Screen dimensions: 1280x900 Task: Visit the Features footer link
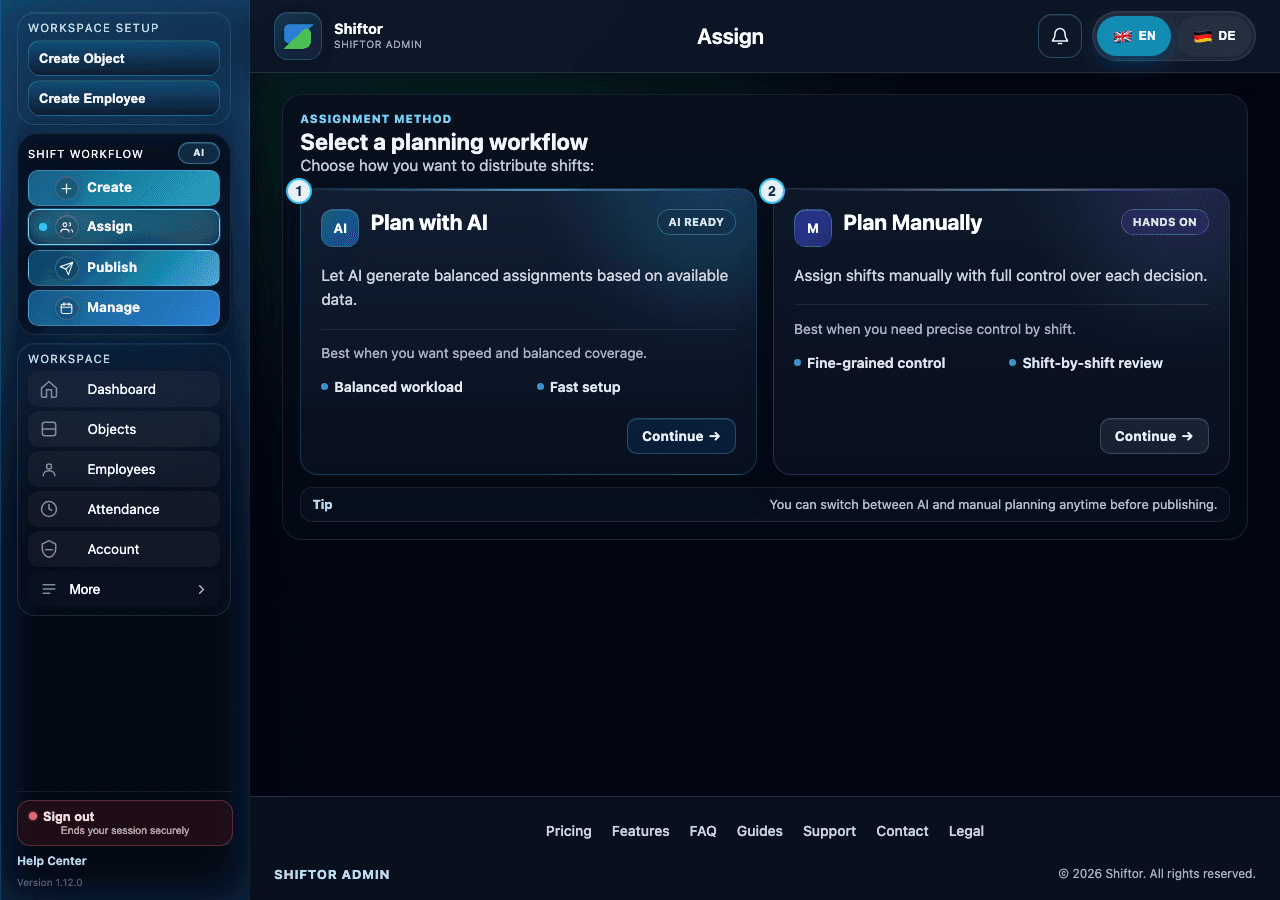641,831
